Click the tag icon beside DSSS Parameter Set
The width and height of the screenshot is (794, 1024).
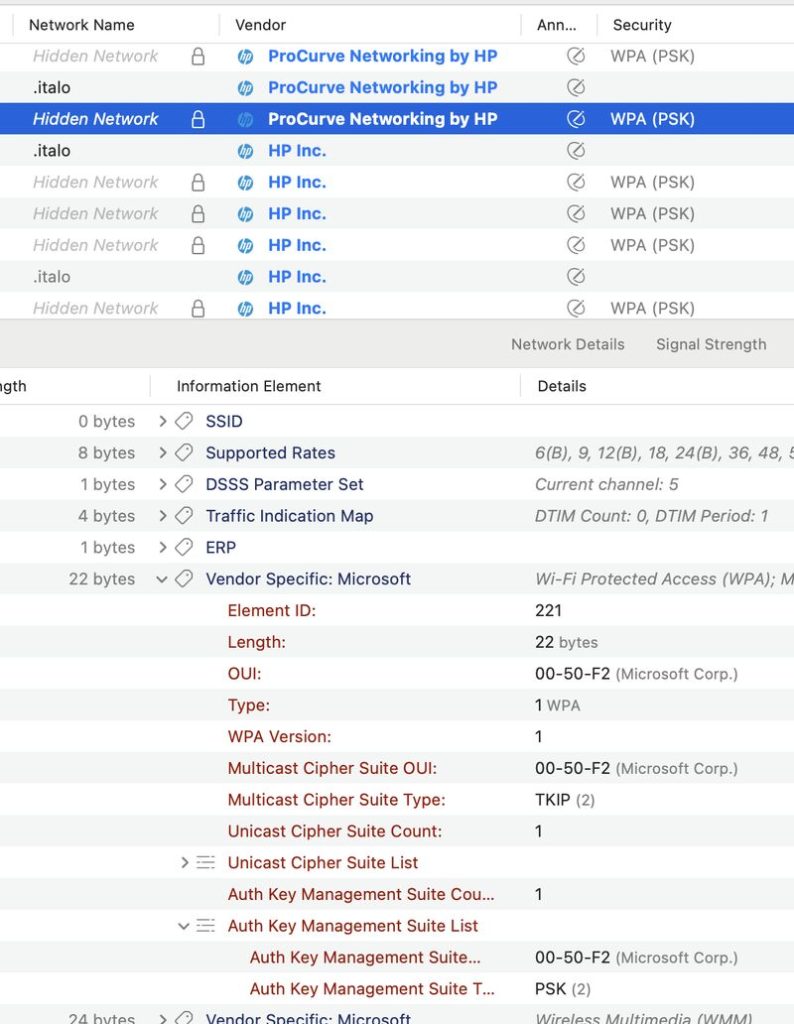point(184,484)
